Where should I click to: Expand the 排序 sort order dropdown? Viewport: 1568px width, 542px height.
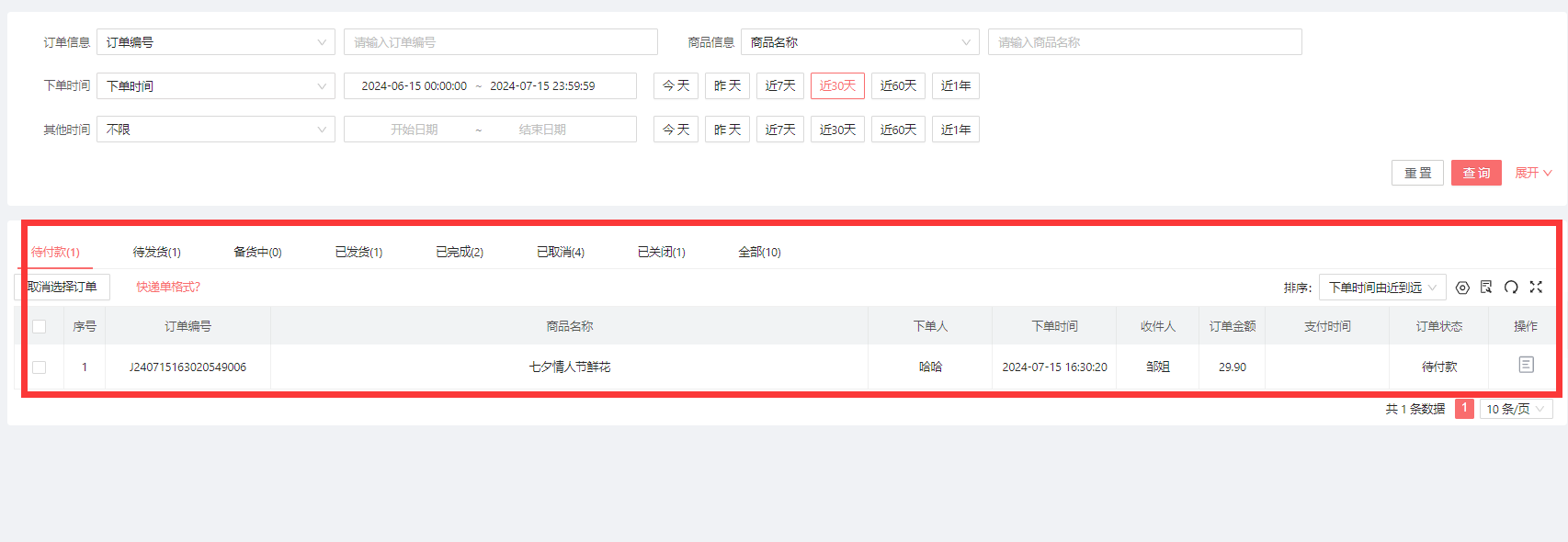(x=1382, y=288)
